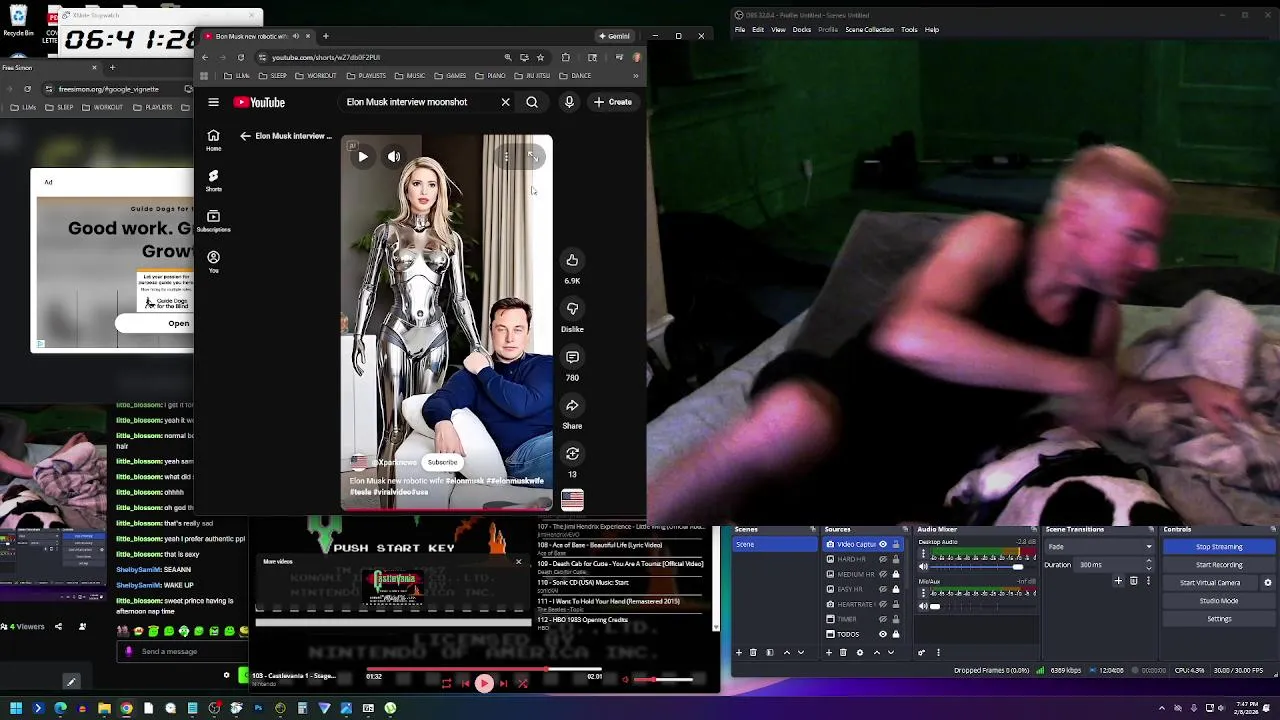Open the Gemini button in Chrome
The height and width of the screenshot is (720, 1280).
(x=614, y=36)
